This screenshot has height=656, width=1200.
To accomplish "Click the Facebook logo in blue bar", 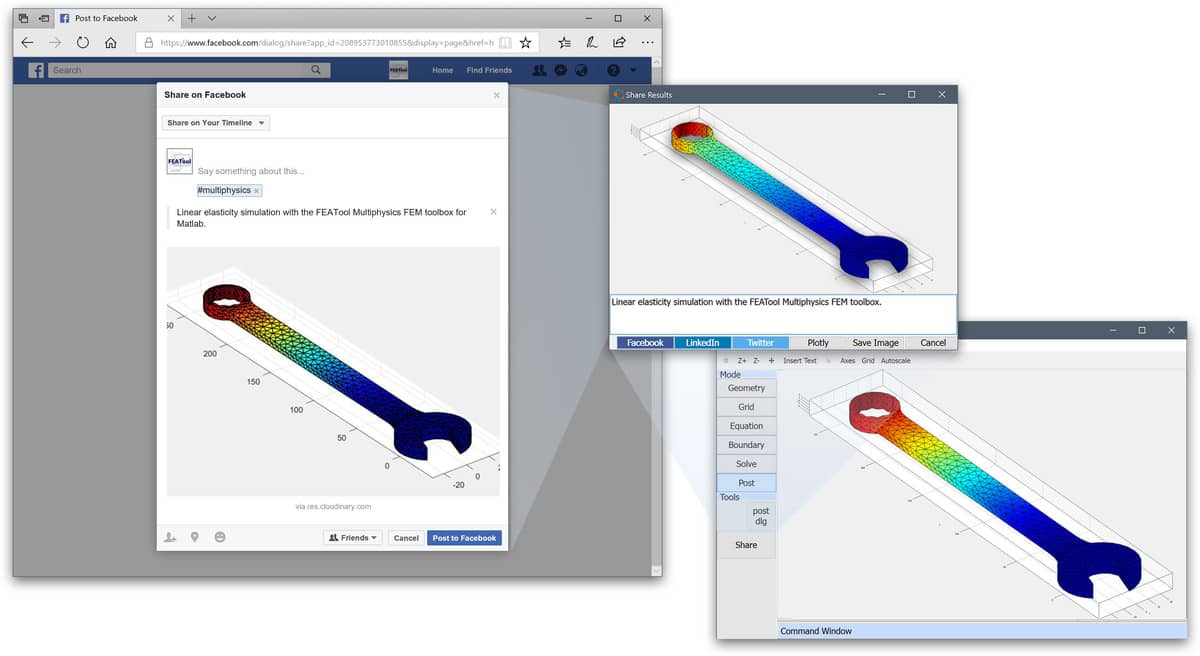I will [36, 70].
